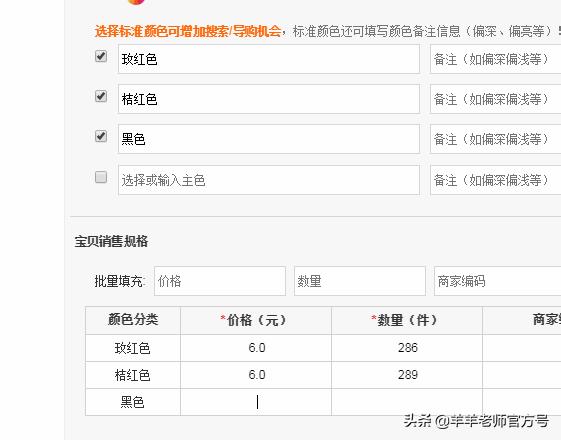The height and width of the screenshot is (440, 561).
Task: Click 桔红色 in the sales table
Action: [132, 375]
